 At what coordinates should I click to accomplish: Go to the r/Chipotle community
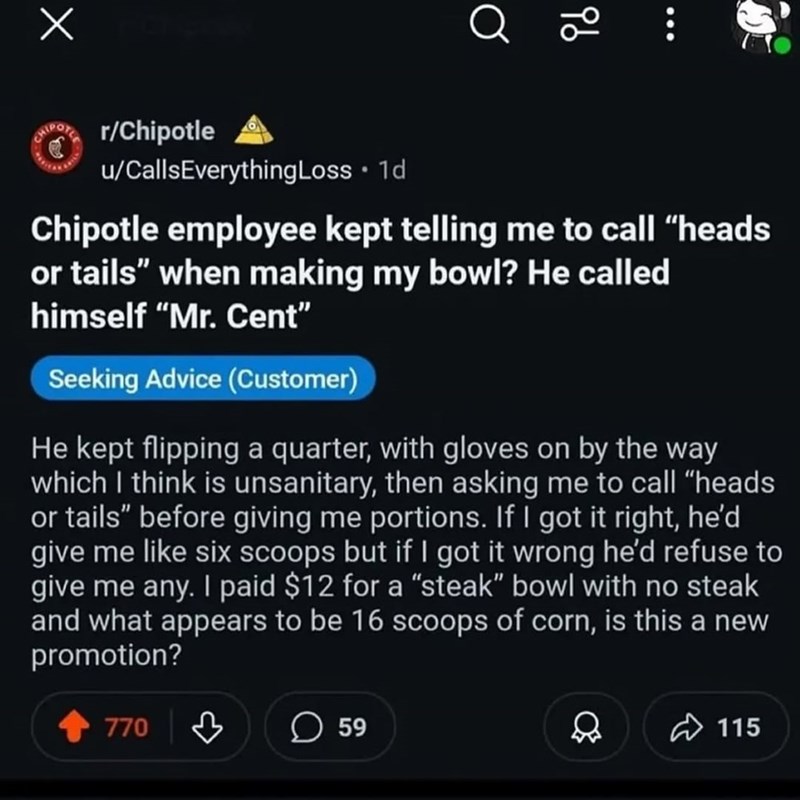tap(157, 131)
